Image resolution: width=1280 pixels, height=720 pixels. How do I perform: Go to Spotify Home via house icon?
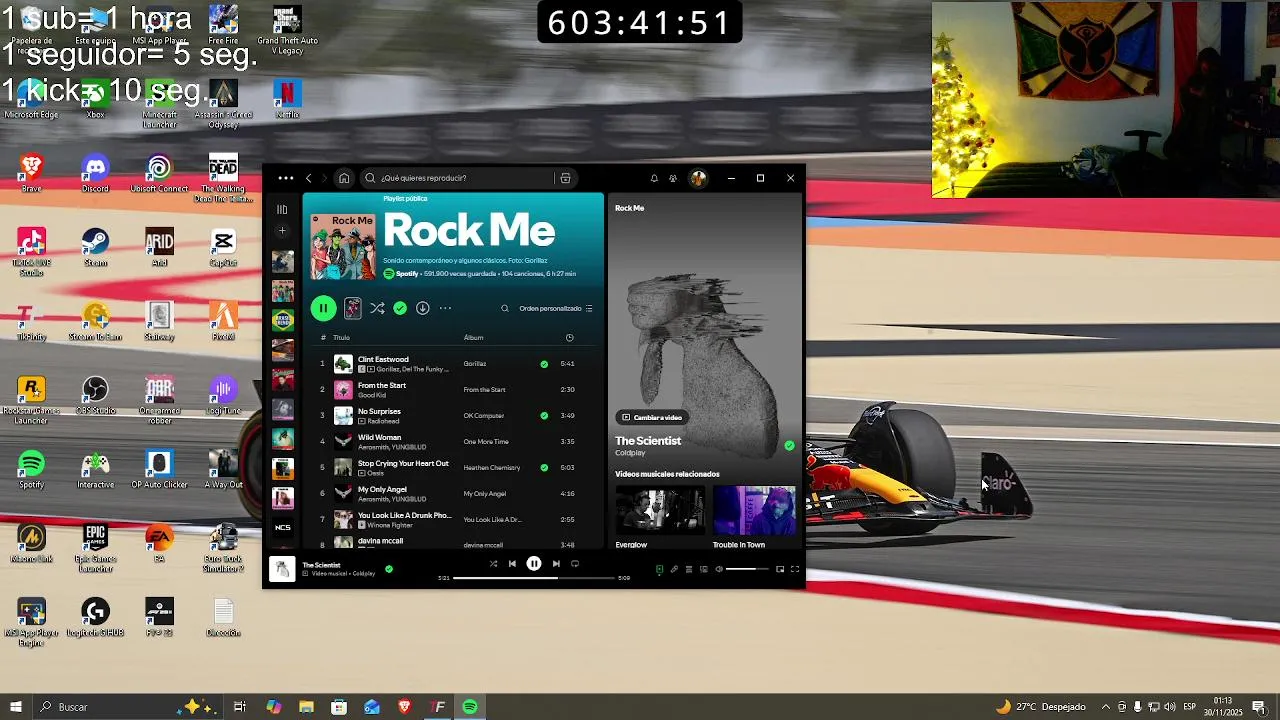344,178
